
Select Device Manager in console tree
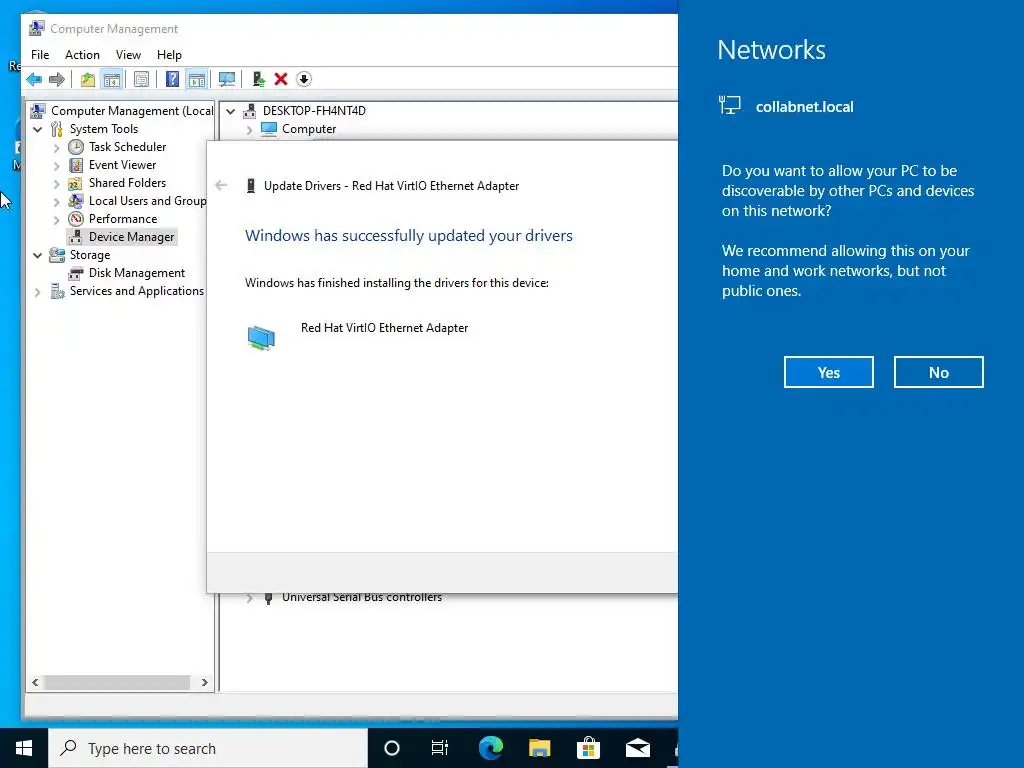pyautogui.click(x=131, y=237)
